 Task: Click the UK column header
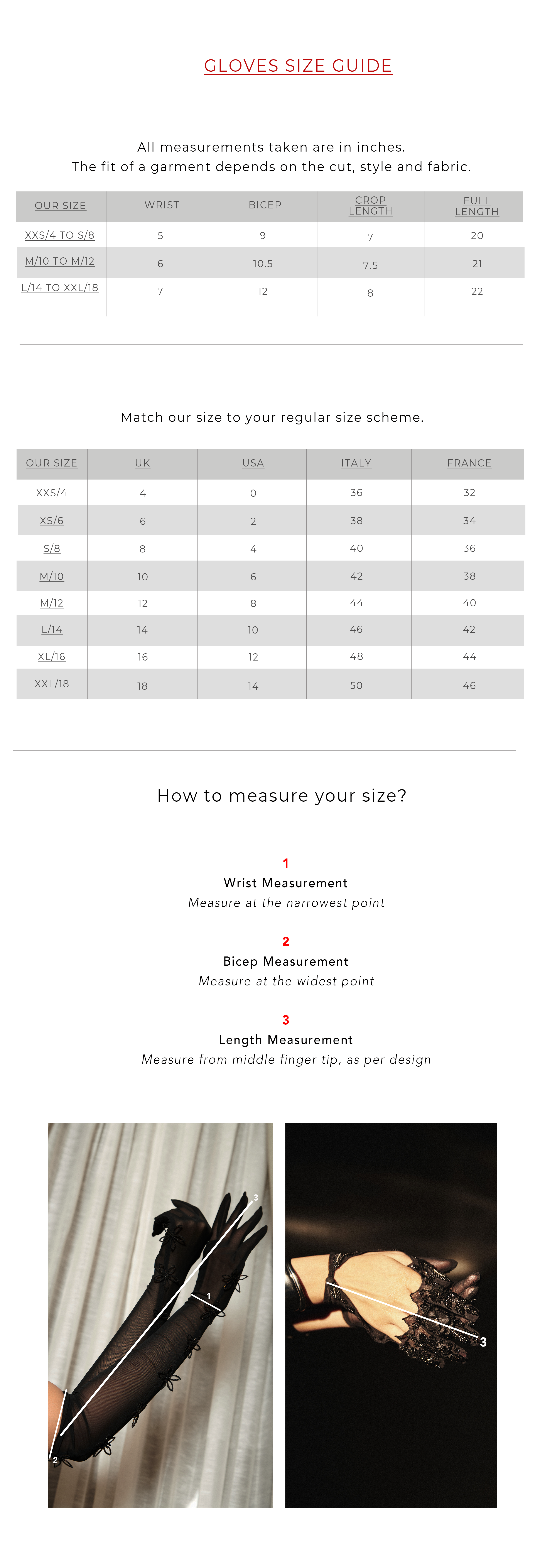coord(142,463)
